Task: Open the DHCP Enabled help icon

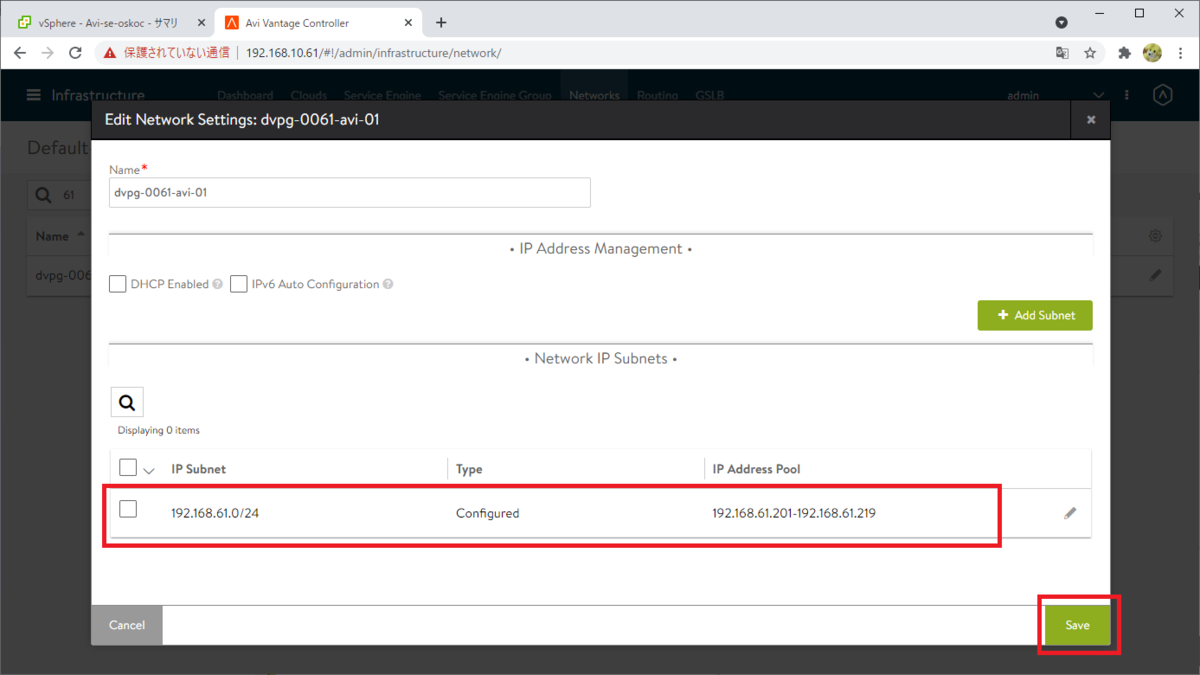Action: click(x=218, y=284)
